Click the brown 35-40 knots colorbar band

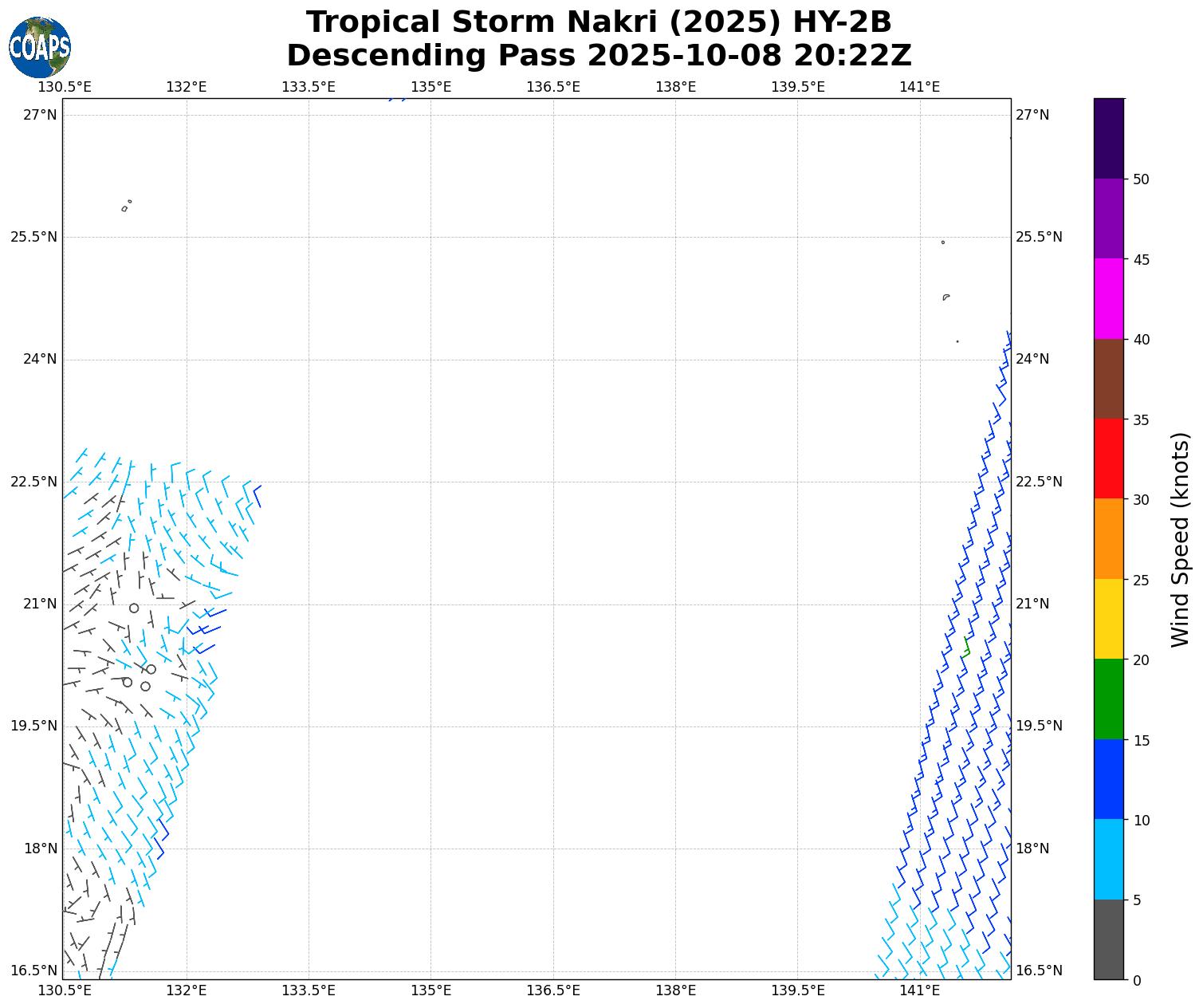coord(1108,379)
